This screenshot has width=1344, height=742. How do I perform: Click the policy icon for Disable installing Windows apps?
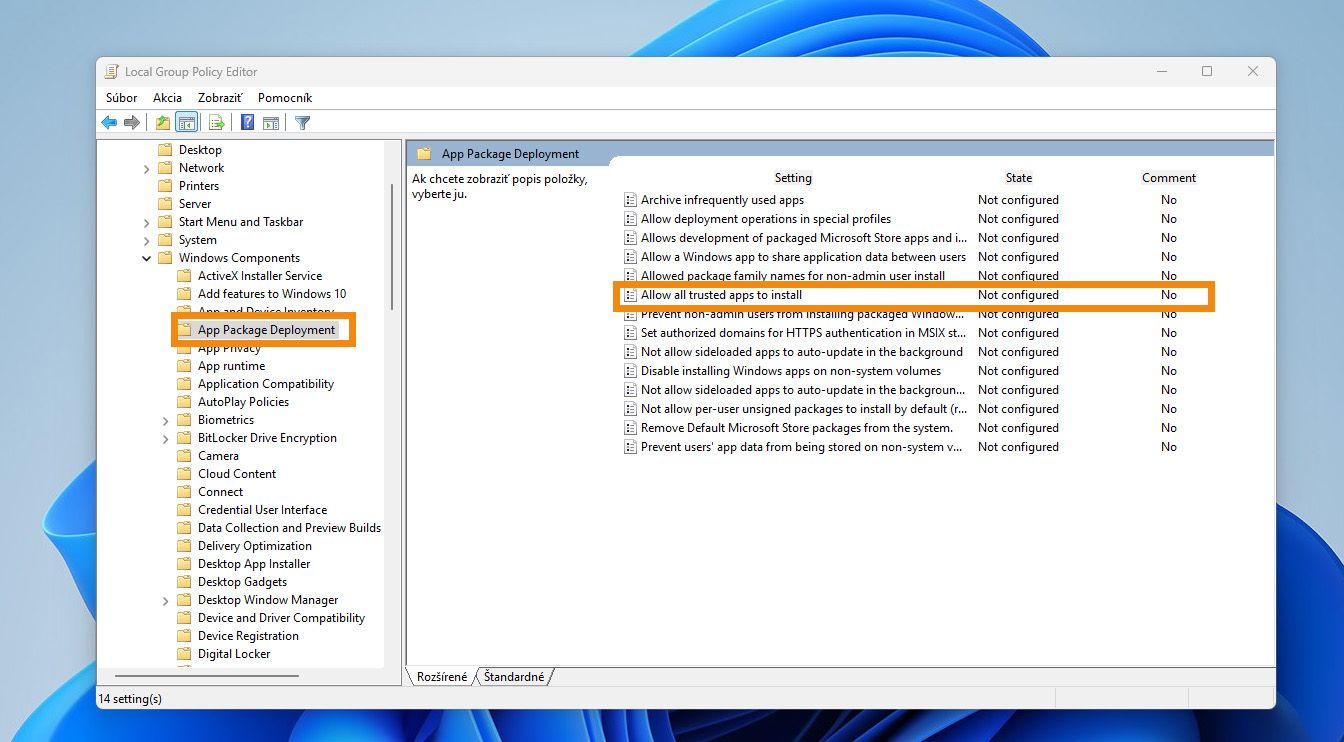point(630,371)
